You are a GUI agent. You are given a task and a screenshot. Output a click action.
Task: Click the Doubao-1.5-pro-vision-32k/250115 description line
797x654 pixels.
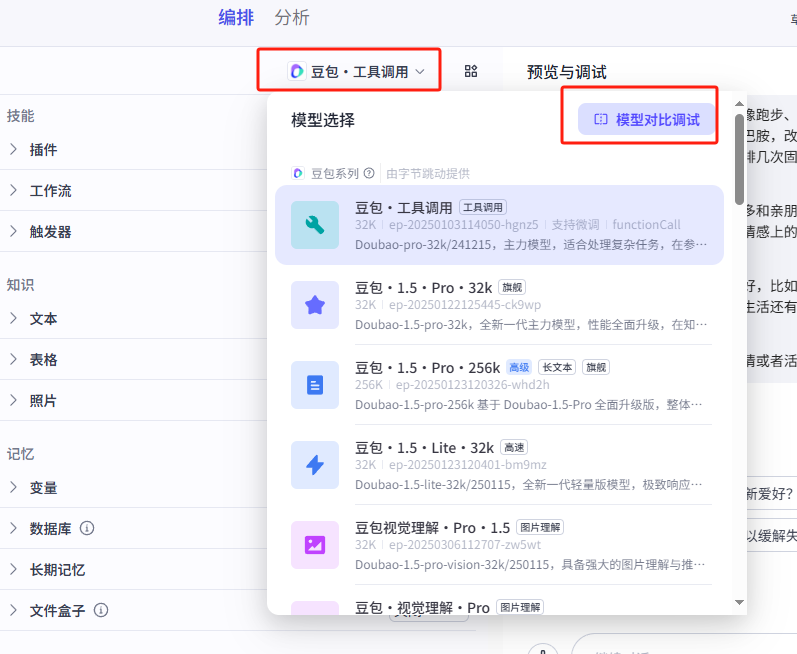click(x=531, y=565)
